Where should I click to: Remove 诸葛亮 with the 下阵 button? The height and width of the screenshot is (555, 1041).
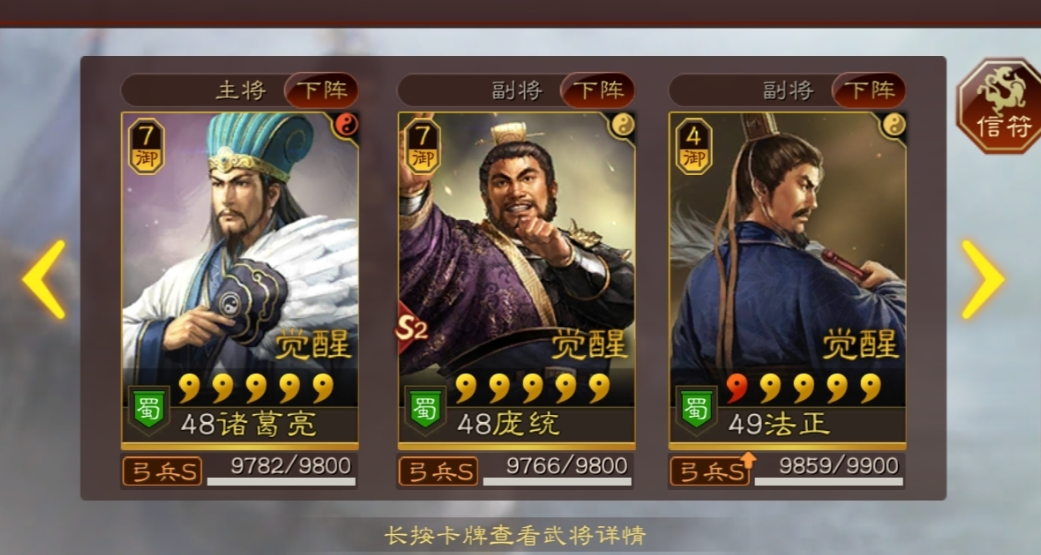321,90
